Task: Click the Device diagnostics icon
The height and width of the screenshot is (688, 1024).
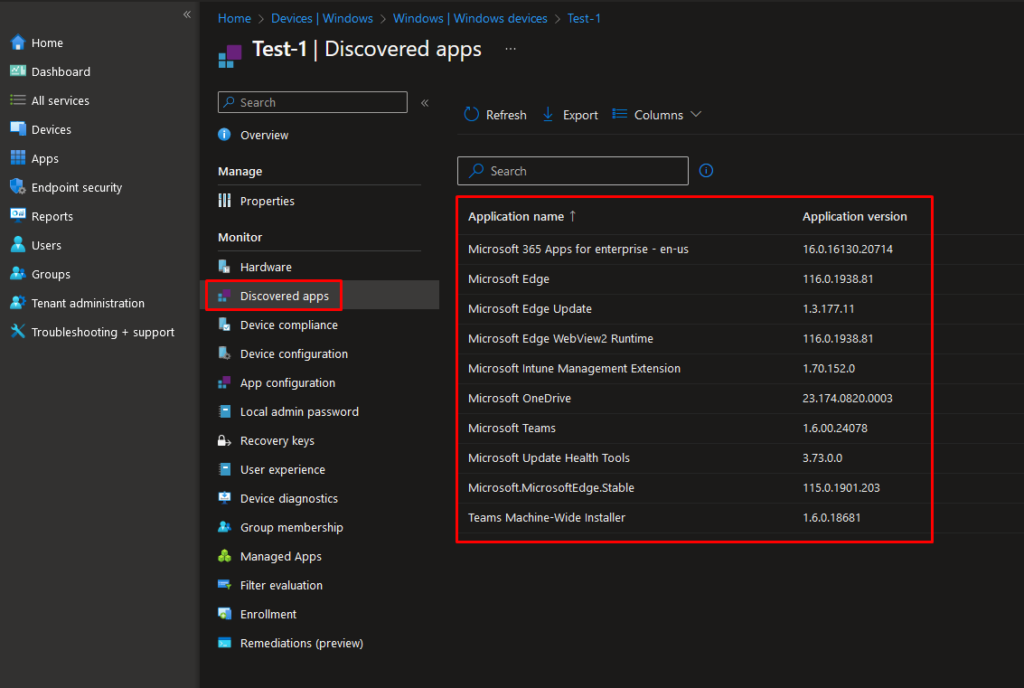Action: click(x=224, y=498)
